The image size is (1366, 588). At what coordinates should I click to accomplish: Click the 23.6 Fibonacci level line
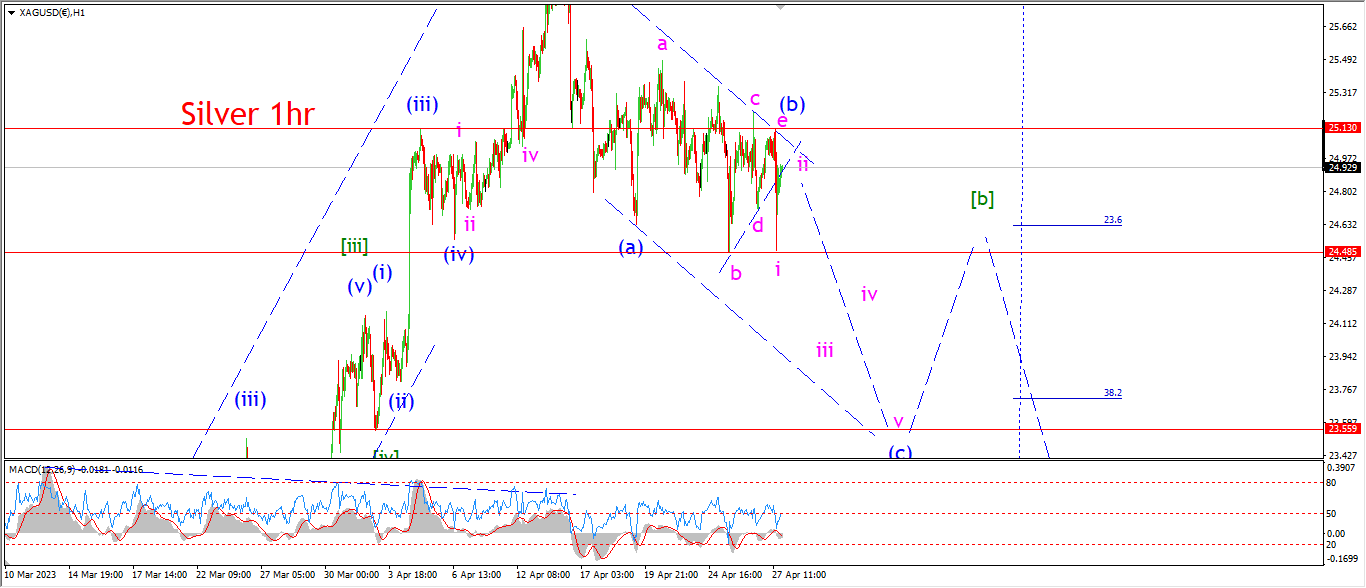pyautogui.click(x=1067, y=225)
